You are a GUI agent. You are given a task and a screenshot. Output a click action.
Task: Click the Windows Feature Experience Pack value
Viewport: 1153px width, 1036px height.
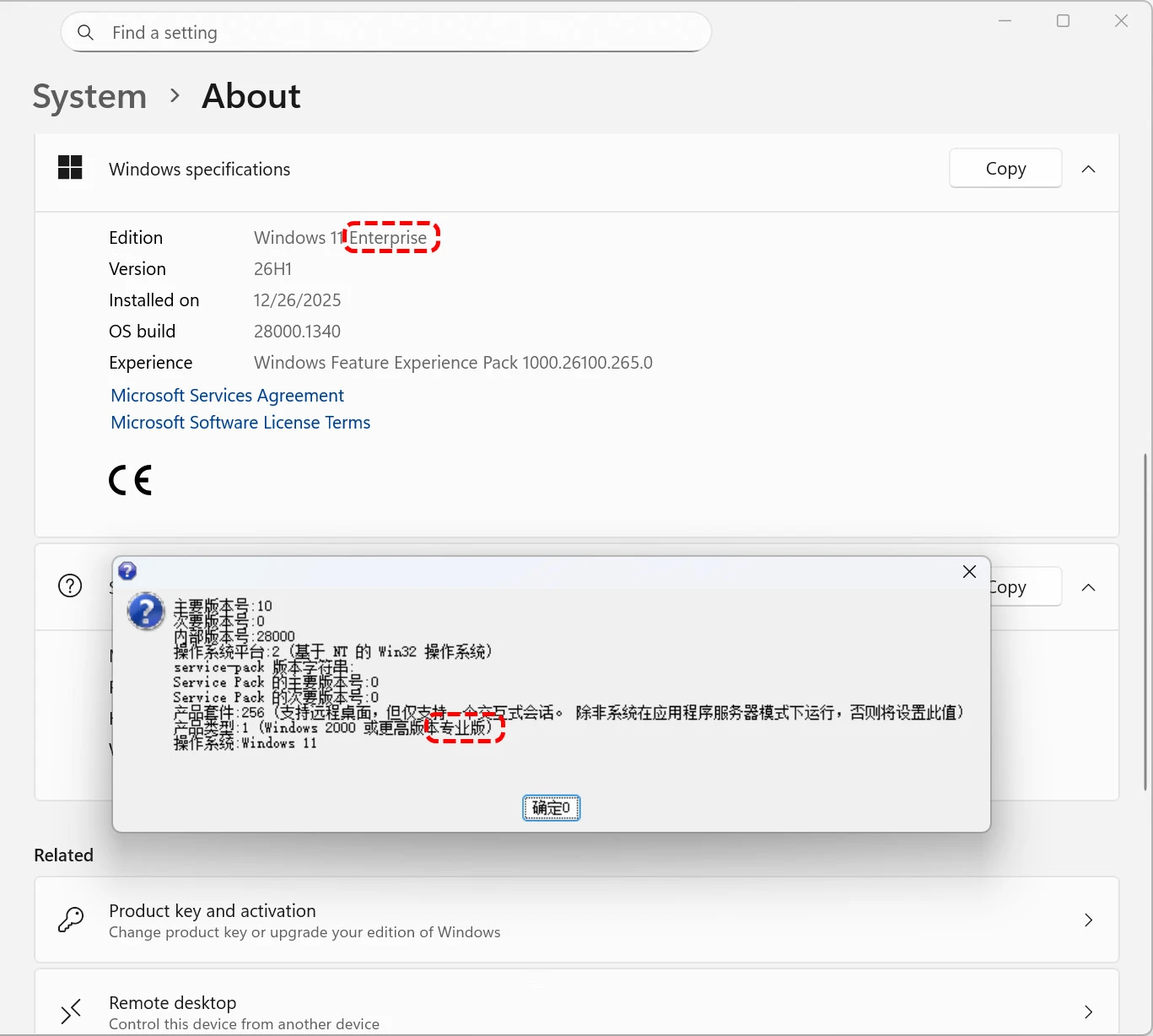click(454, 363)
